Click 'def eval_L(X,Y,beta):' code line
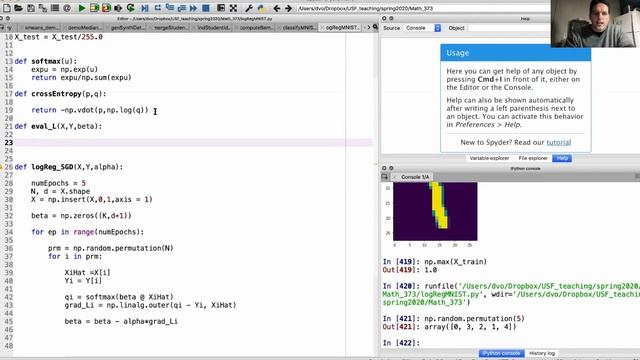 coord(58,127)
